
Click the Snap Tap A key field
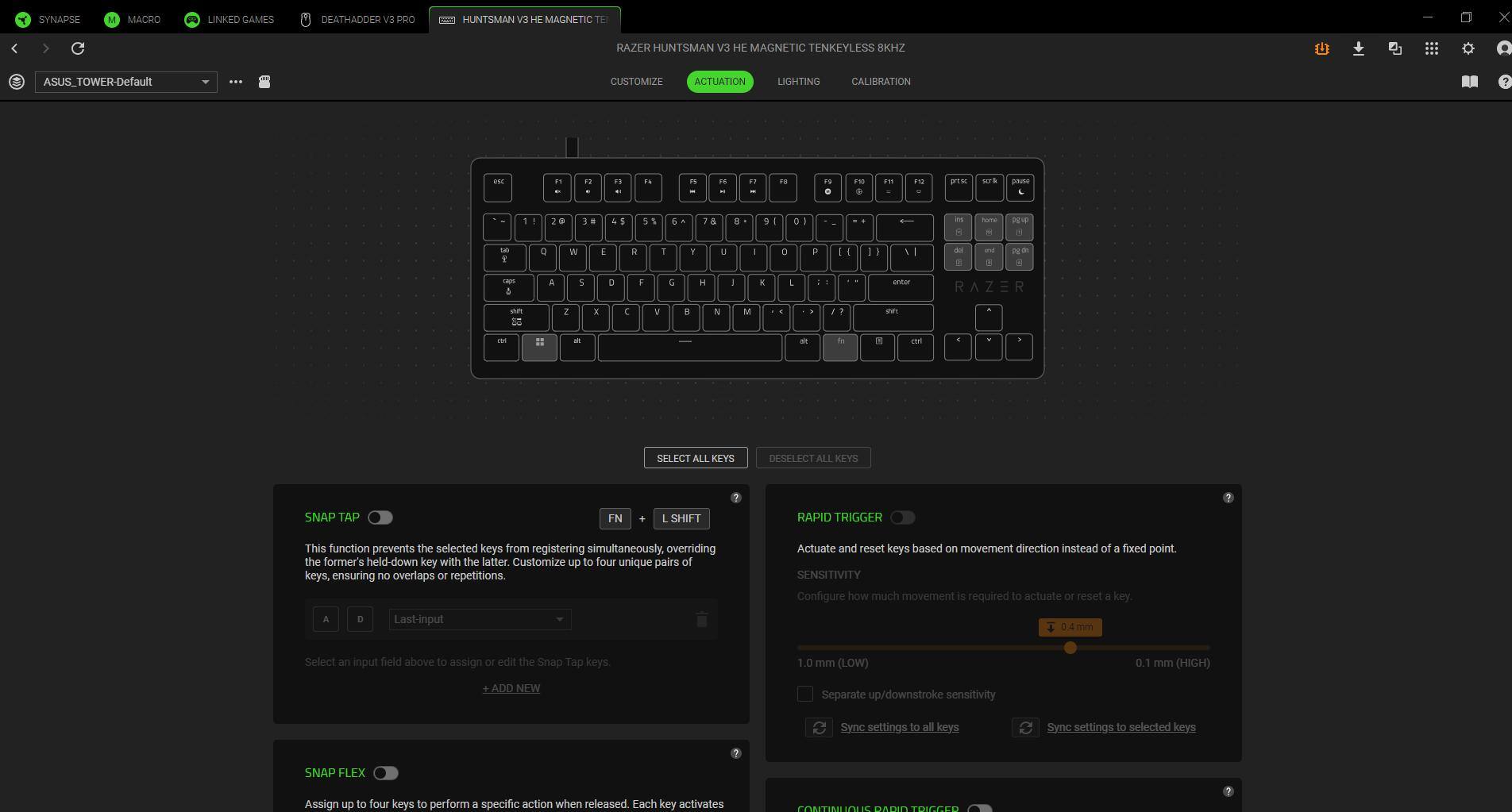coord(326,619)
